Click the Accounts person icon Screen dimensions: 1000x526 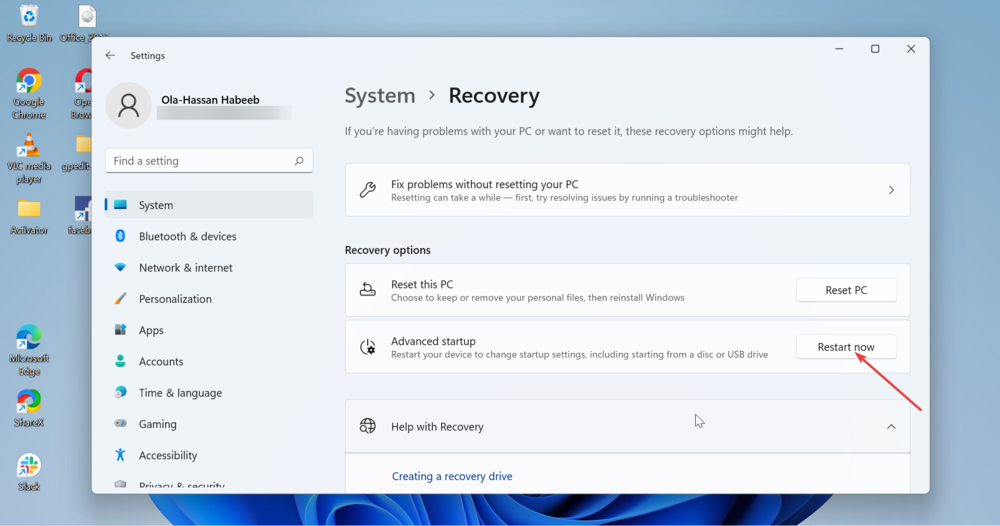coord(120,361)
